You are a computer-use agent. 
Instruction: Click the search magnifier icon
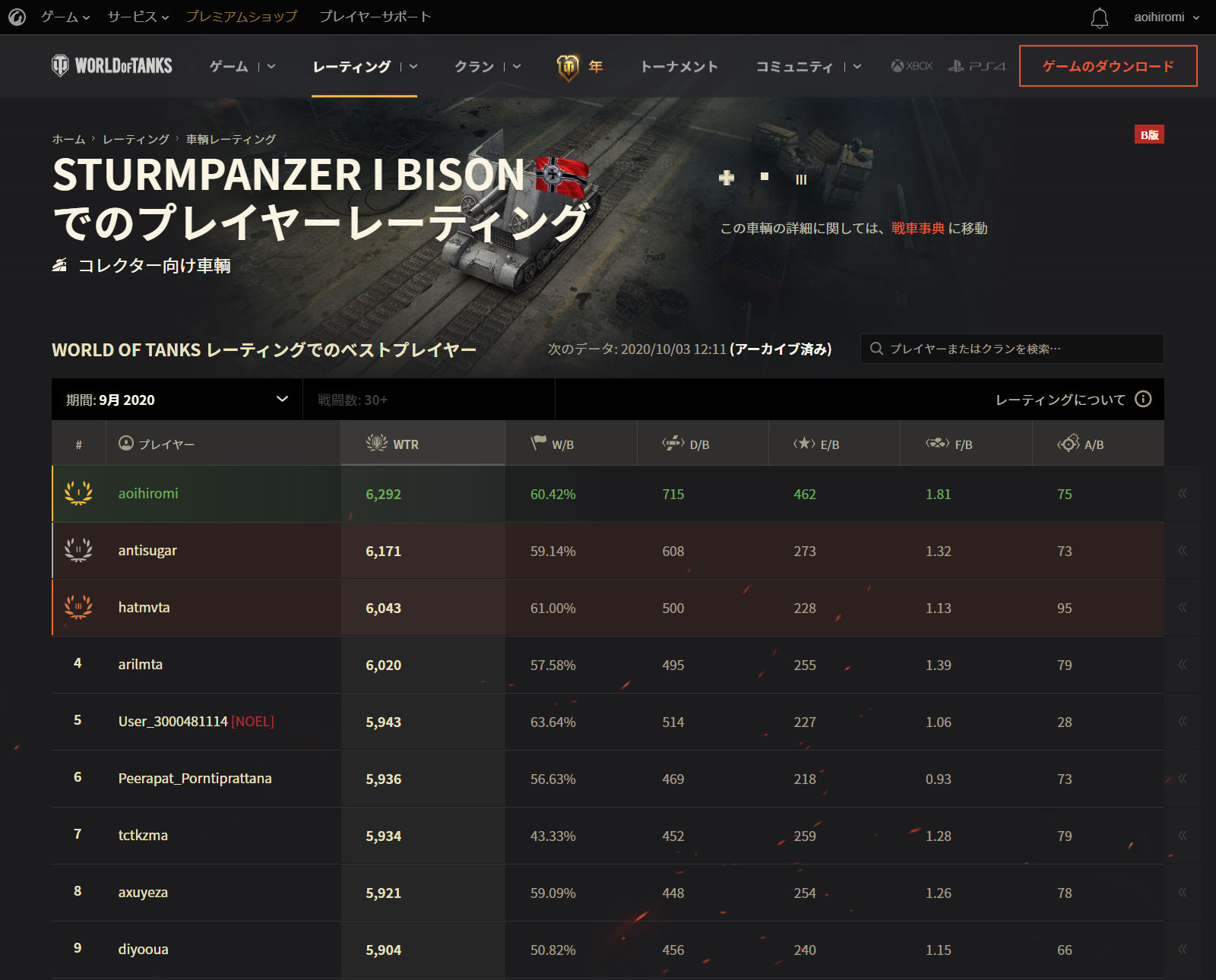(x=876, y=349)
